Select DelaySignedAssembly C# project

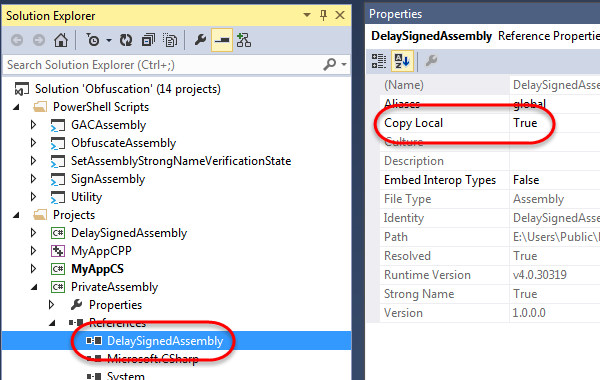tap(129, 233)
